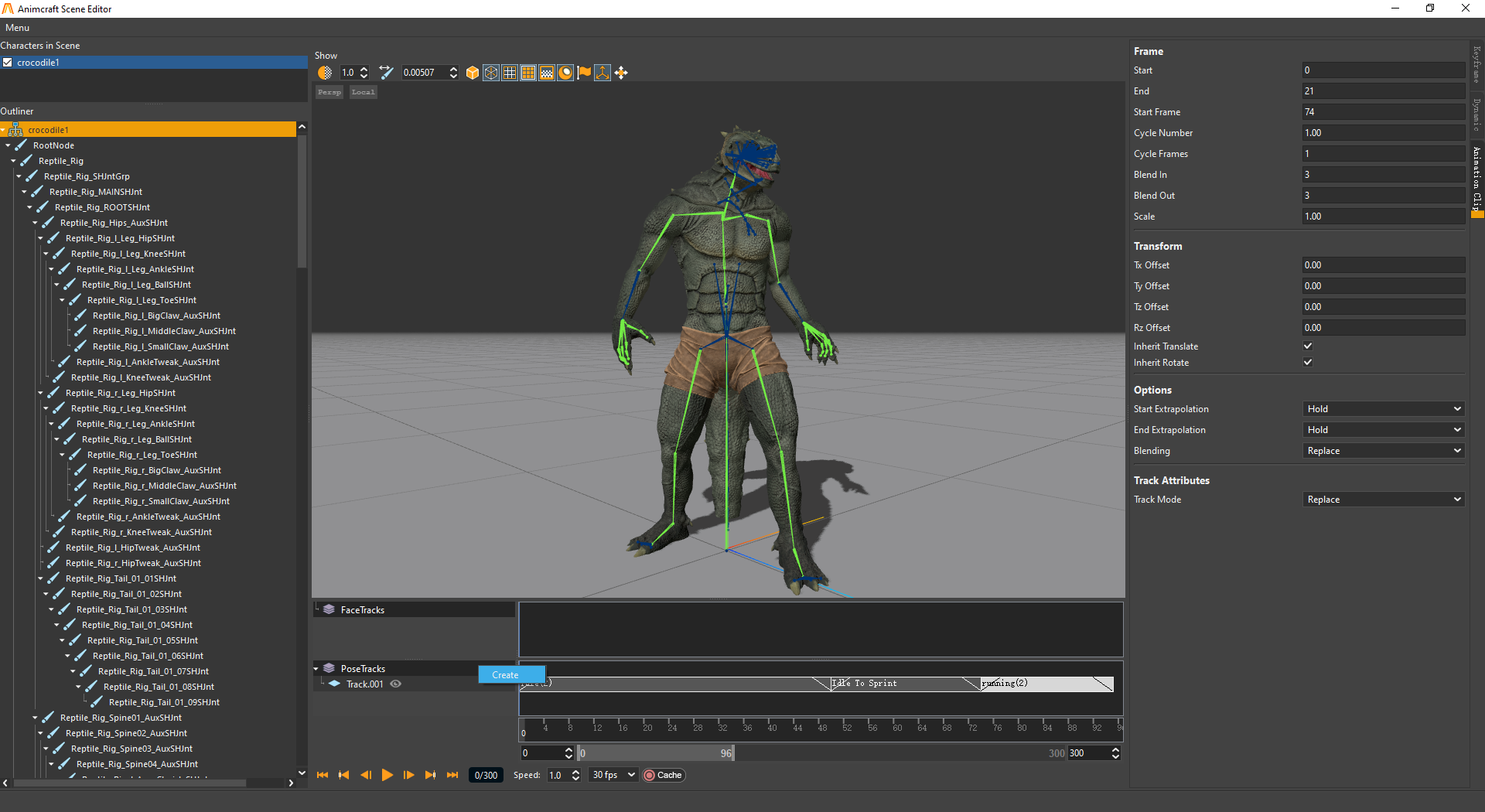1485x812 pixels.
Task: Click the Blend In value field
Action: (1384, 175)
